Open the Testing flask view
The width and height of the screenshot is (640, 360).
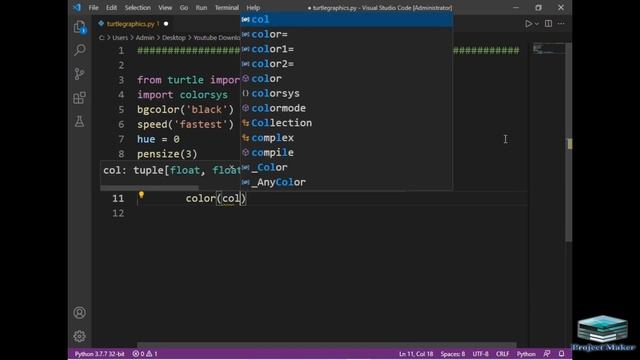[x=80, y=121]
